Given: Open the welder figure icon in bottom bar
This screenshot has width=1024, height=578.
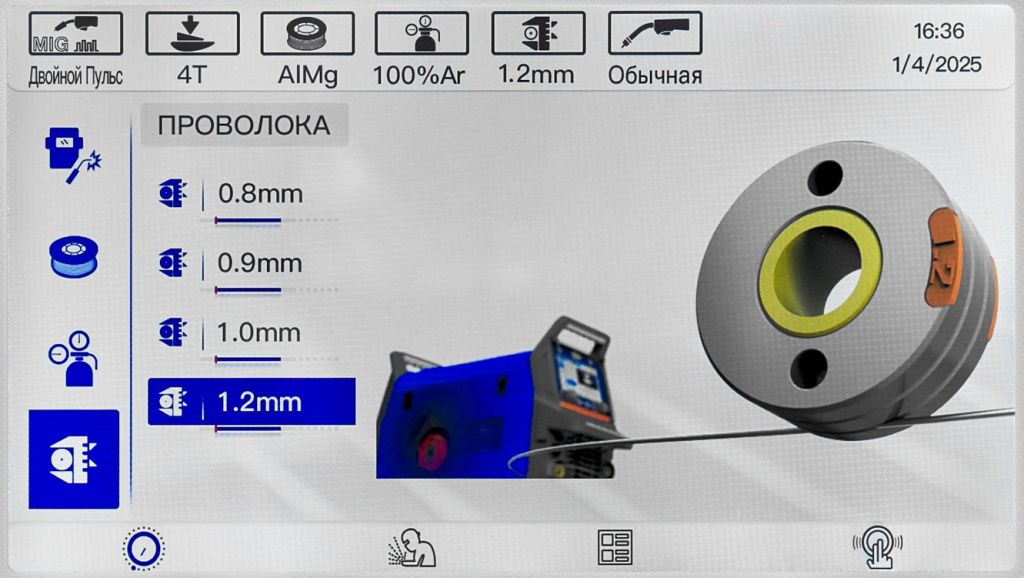Looking at the screenshot, I should [x=412, y=548].
